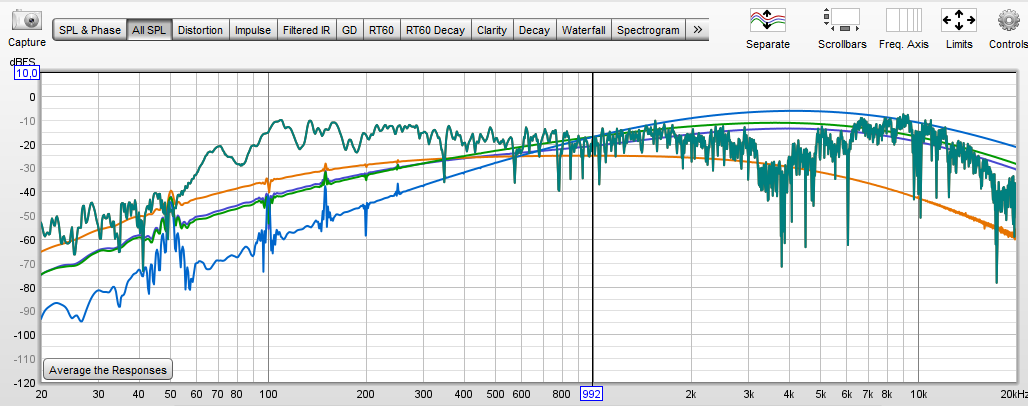Click the 992 Hz cursor frequency marker
Screen dimensions: 1028x406
[593, 394]
